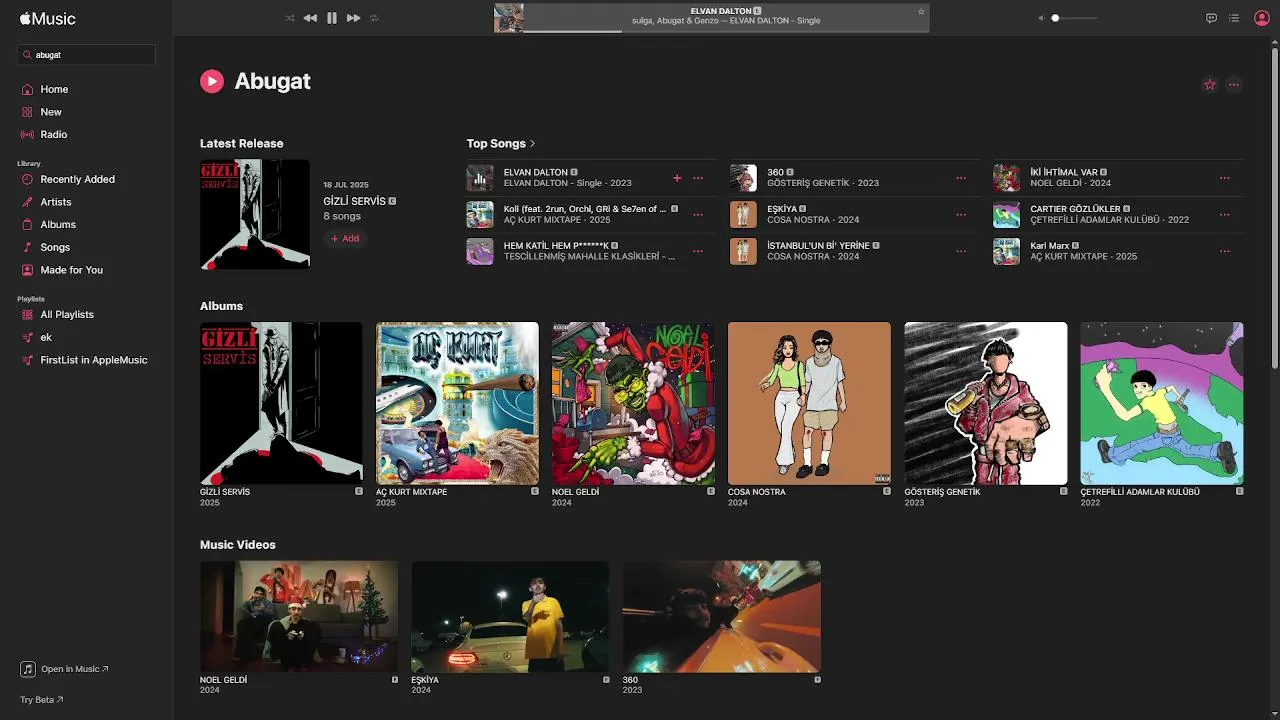This screenshot has width=1280, height=720.
Task: Open more options for ELVAN DALTON song
Action: pyautogui.click(x=698, y=178)
